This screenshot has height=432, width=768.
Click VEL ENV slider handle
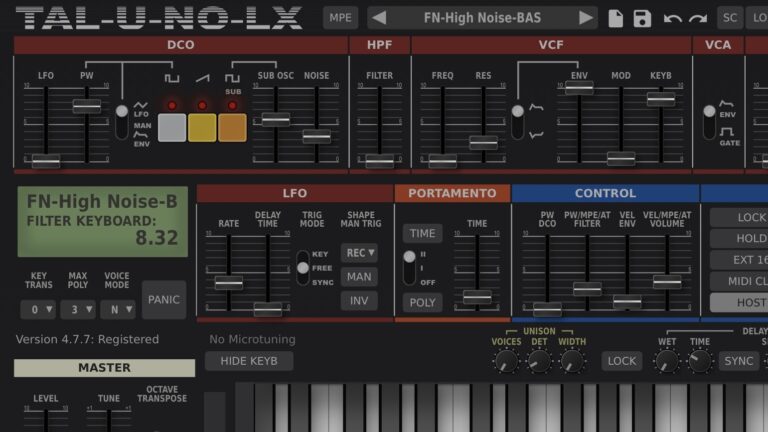coord(627,302)
